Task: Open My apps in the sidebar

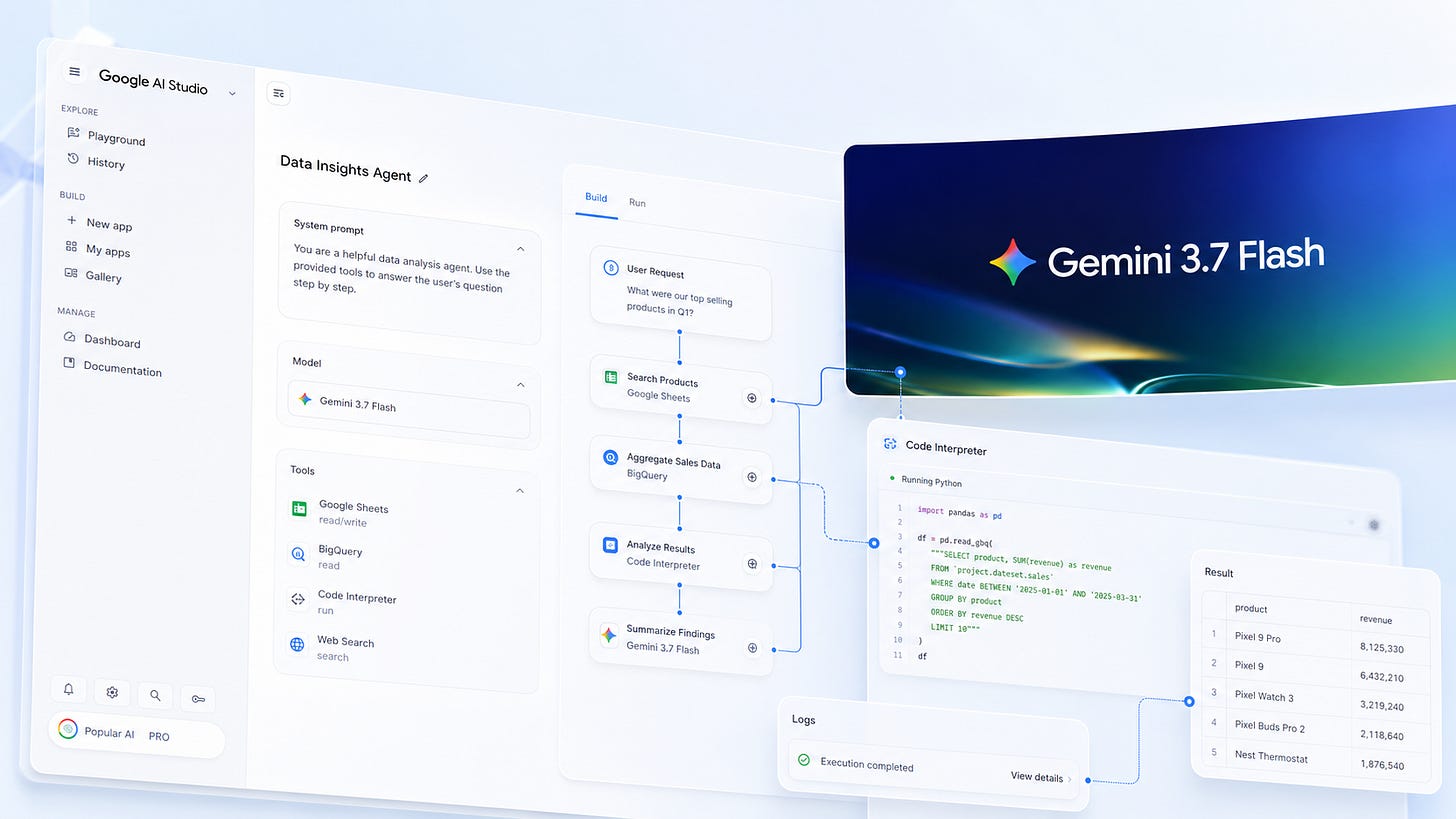Action: click(98, 249)
